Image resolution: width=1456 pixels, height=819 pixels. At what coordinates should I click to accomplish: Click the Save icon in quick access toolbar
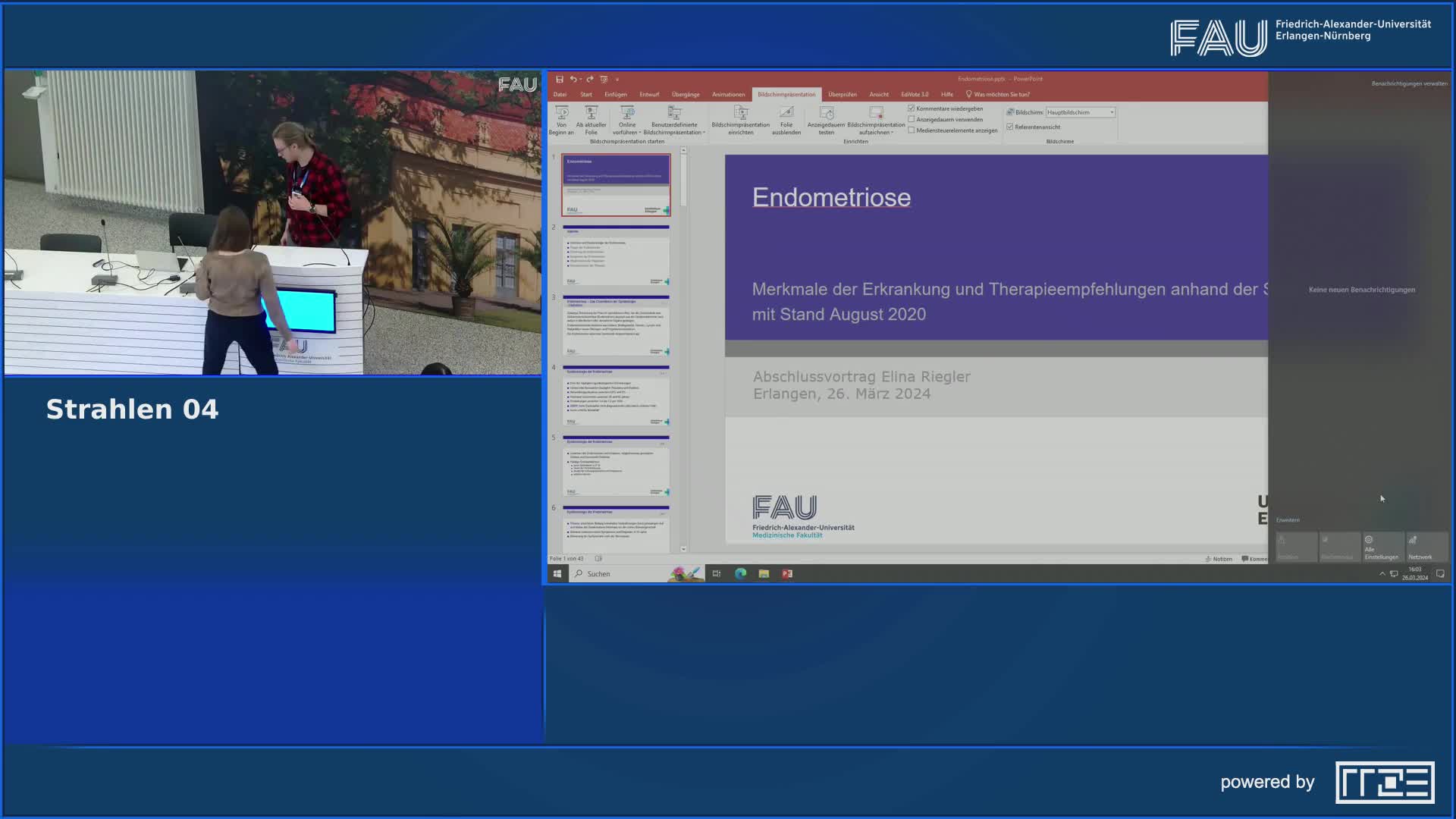click(560, 78)
